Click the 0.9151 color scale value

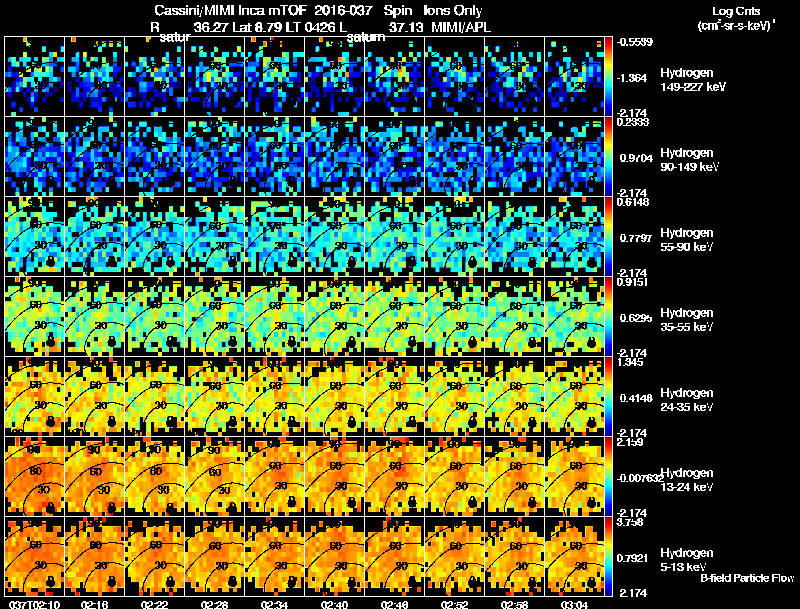(x=632, y=282)
